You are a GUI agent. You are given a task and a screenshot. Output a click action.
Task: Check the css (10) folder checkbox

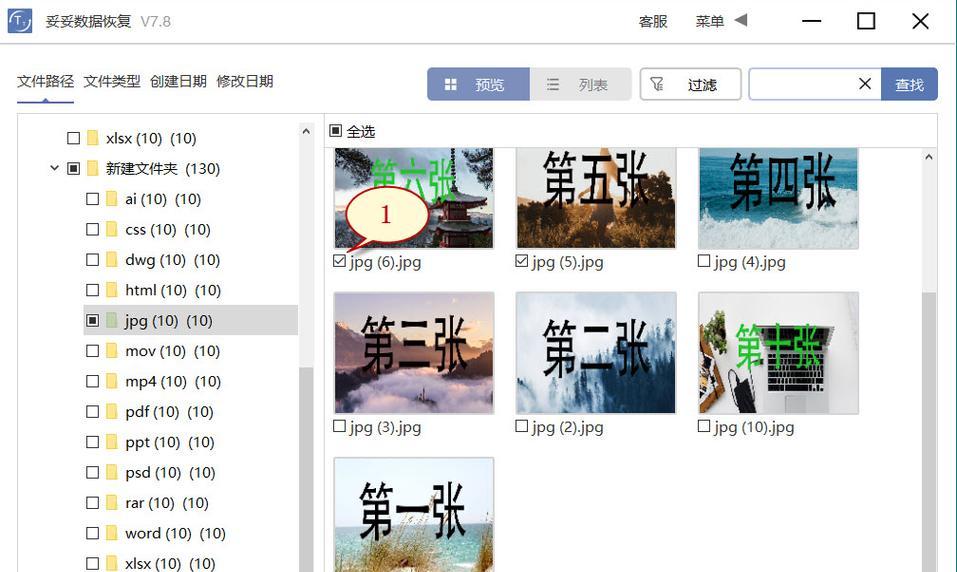coord(92,229)
